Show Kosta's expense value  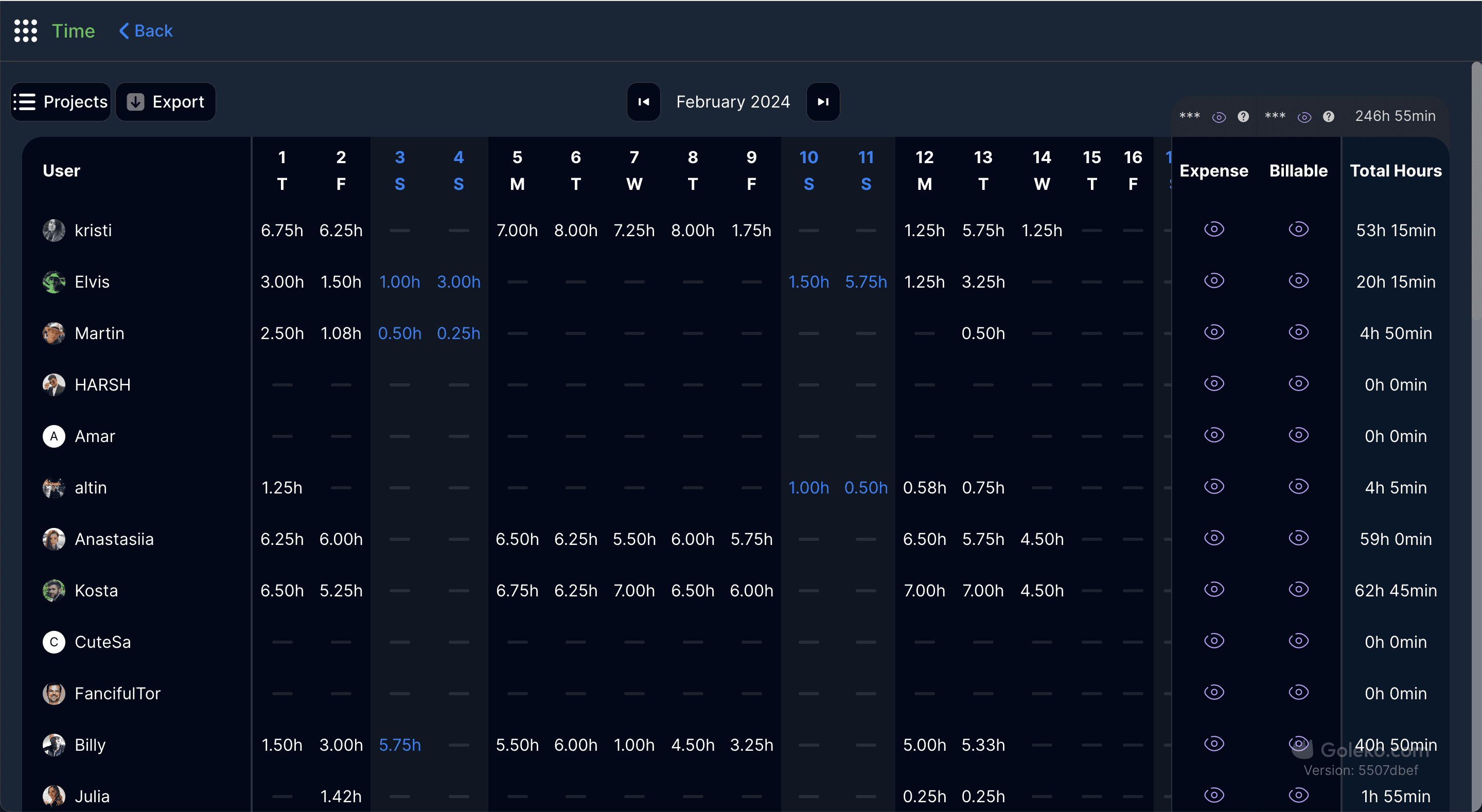(1214, 589)
